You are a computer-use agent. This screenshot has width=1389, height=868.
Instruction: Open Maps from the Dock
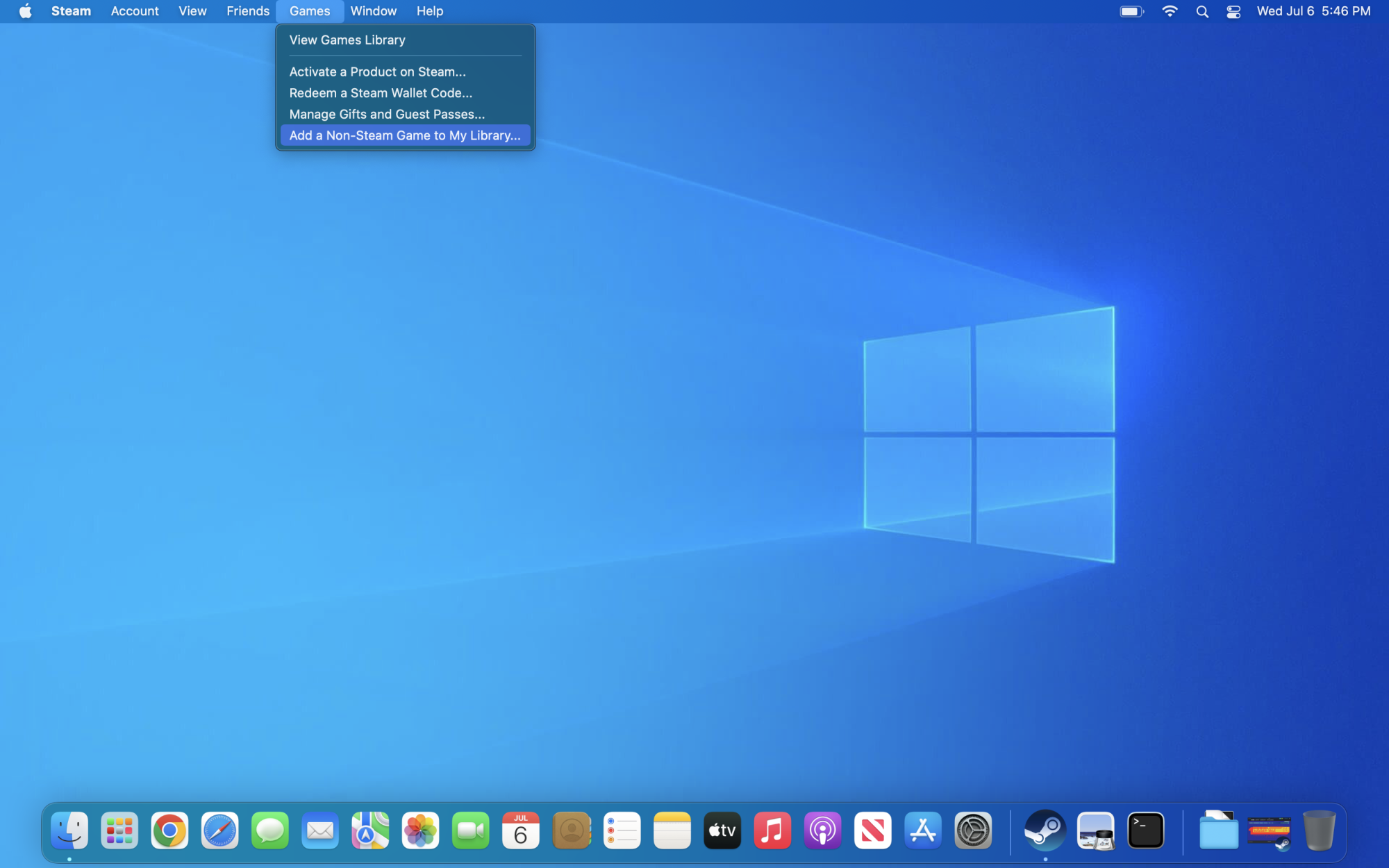click(x=370, y=831)
